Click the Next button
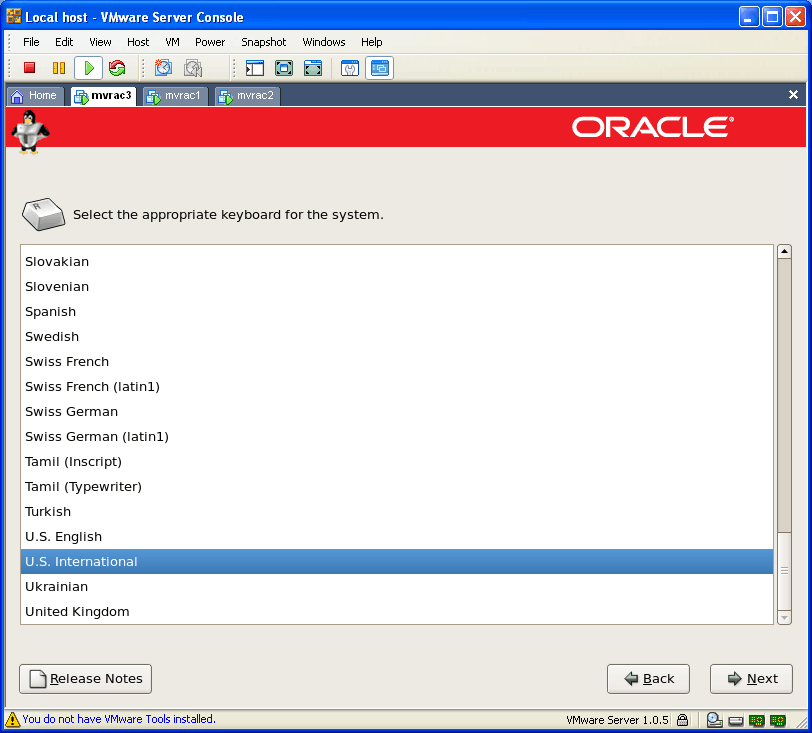The height and width of the screenshot is (733, 812). coord(751,678)
